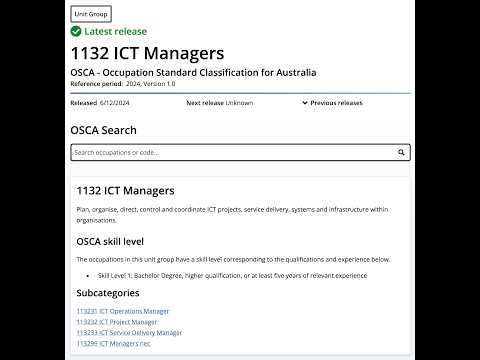The image size is (480, 360).
Task: Focus the OSCA search occupations field
Action: click(x=240, y=152)
